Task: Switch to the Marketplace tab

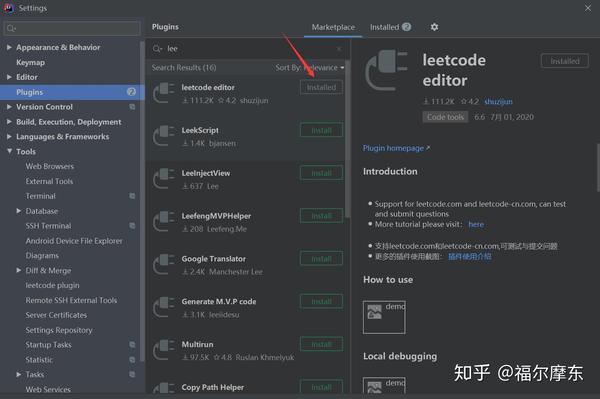Action: [333, 27]
